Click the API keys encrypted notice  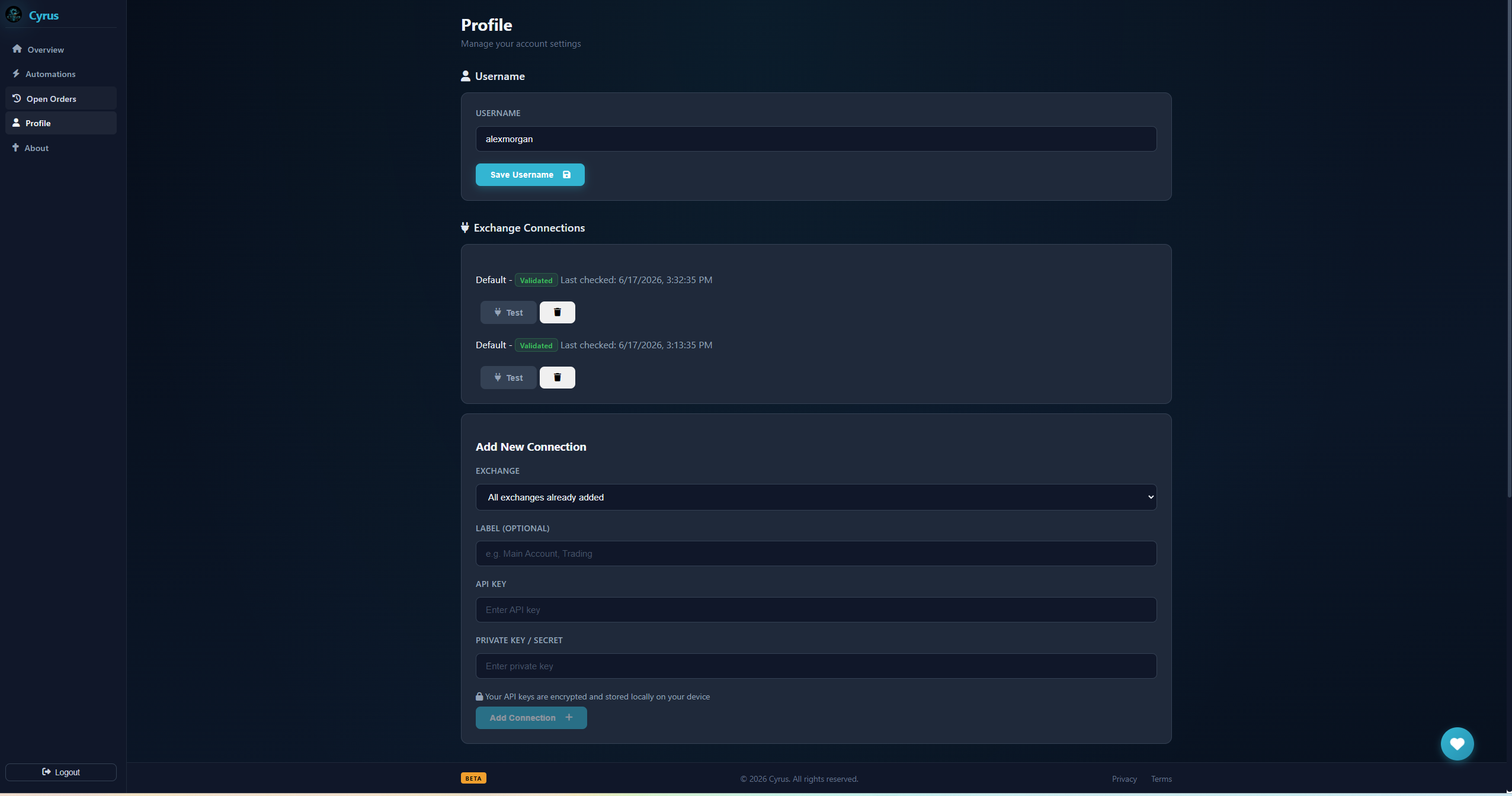click(x=592, y=697)
